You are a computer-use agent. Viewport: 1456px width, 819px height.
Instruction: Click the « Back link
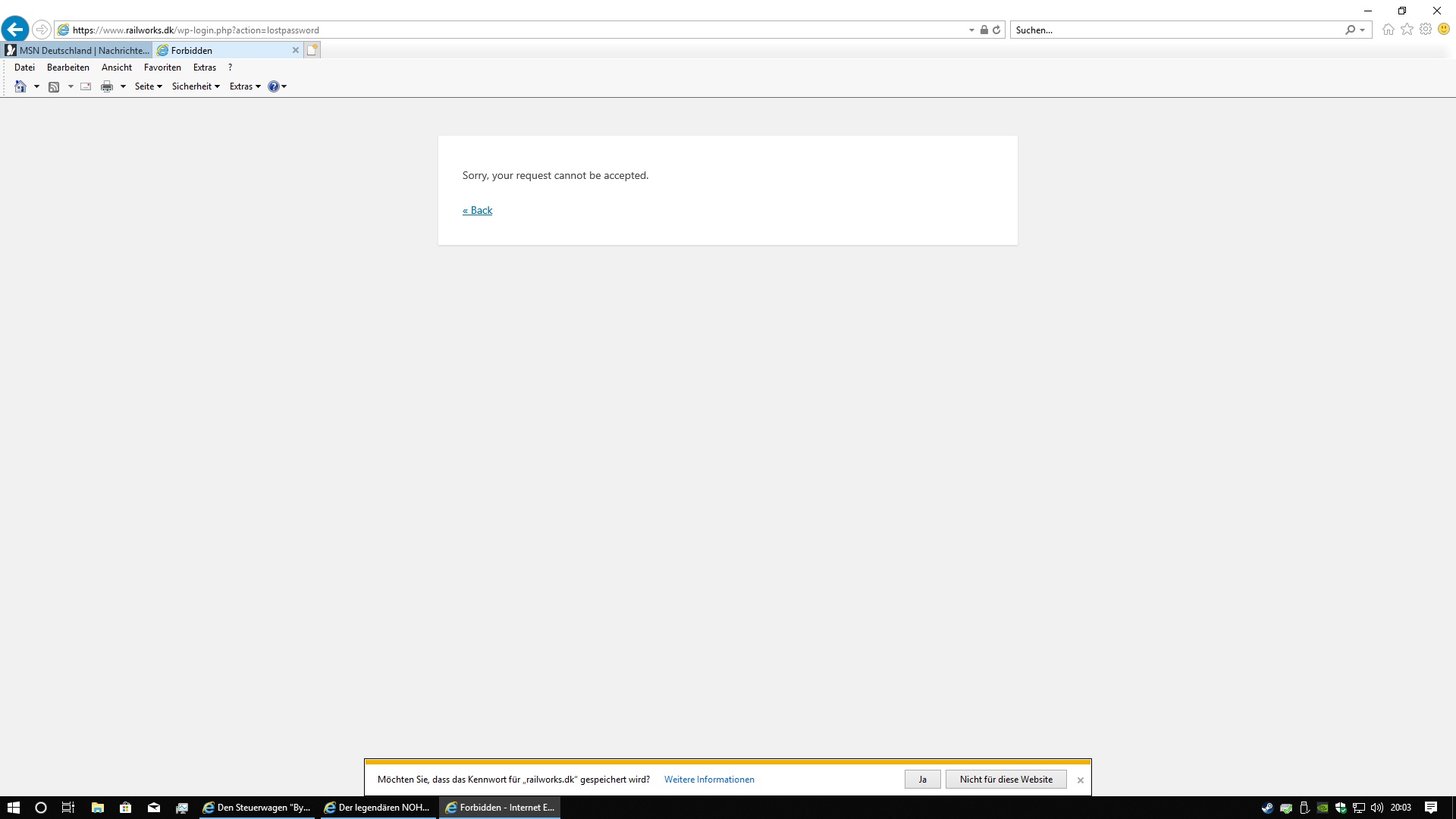pos(477,210)
